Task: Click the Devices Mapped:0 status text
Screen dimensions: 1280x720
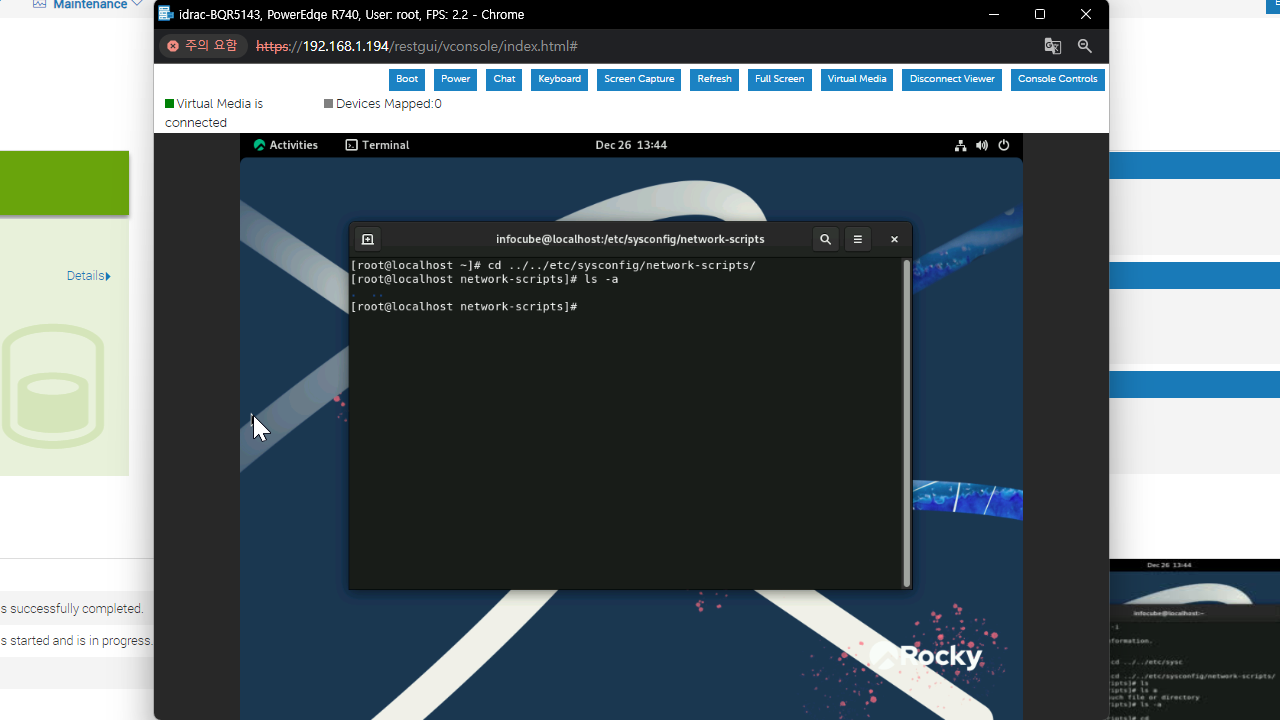Action: click(382, 104)
